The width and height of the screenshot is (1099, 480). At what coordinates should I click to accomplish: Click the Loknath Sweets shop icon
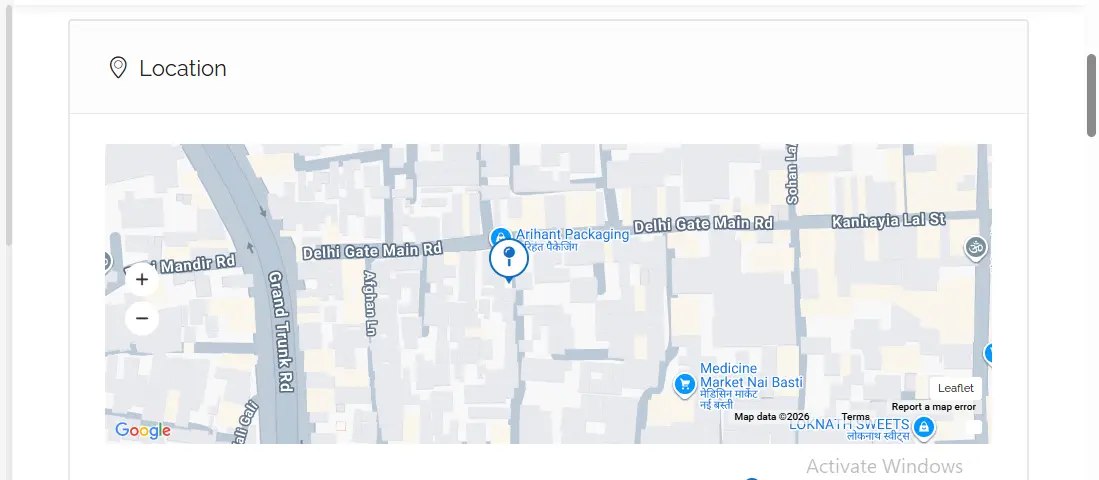[x=924, y=428]
